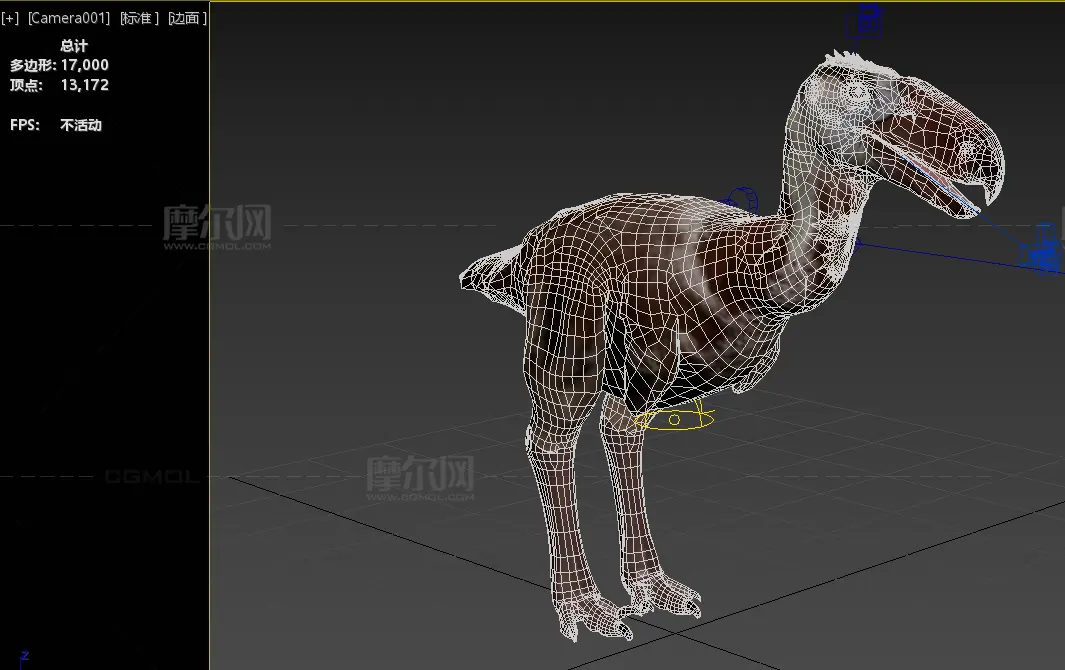Viewport: 1065px width, 670px height.
Task: Click the 多边形 count of 17,000
Action: click(84, 65)
